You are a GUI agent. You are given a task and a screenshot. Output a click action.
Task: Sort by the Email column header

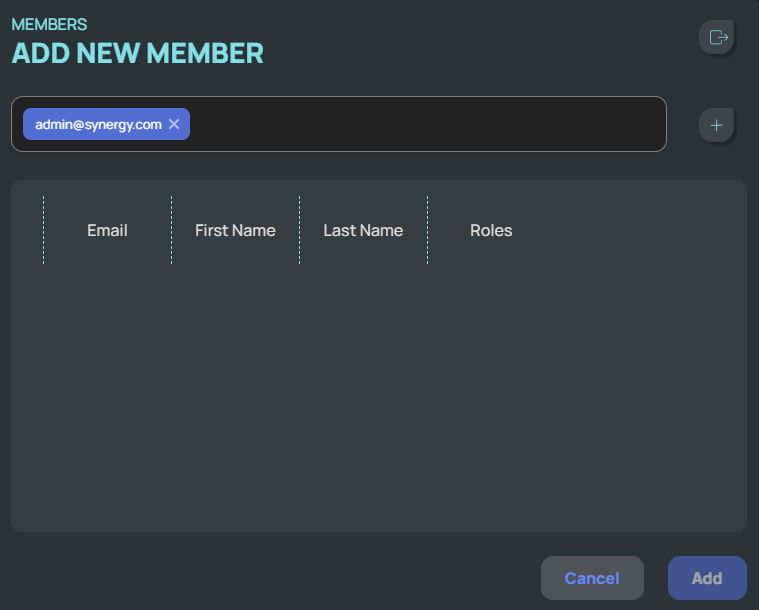(107, 230)
